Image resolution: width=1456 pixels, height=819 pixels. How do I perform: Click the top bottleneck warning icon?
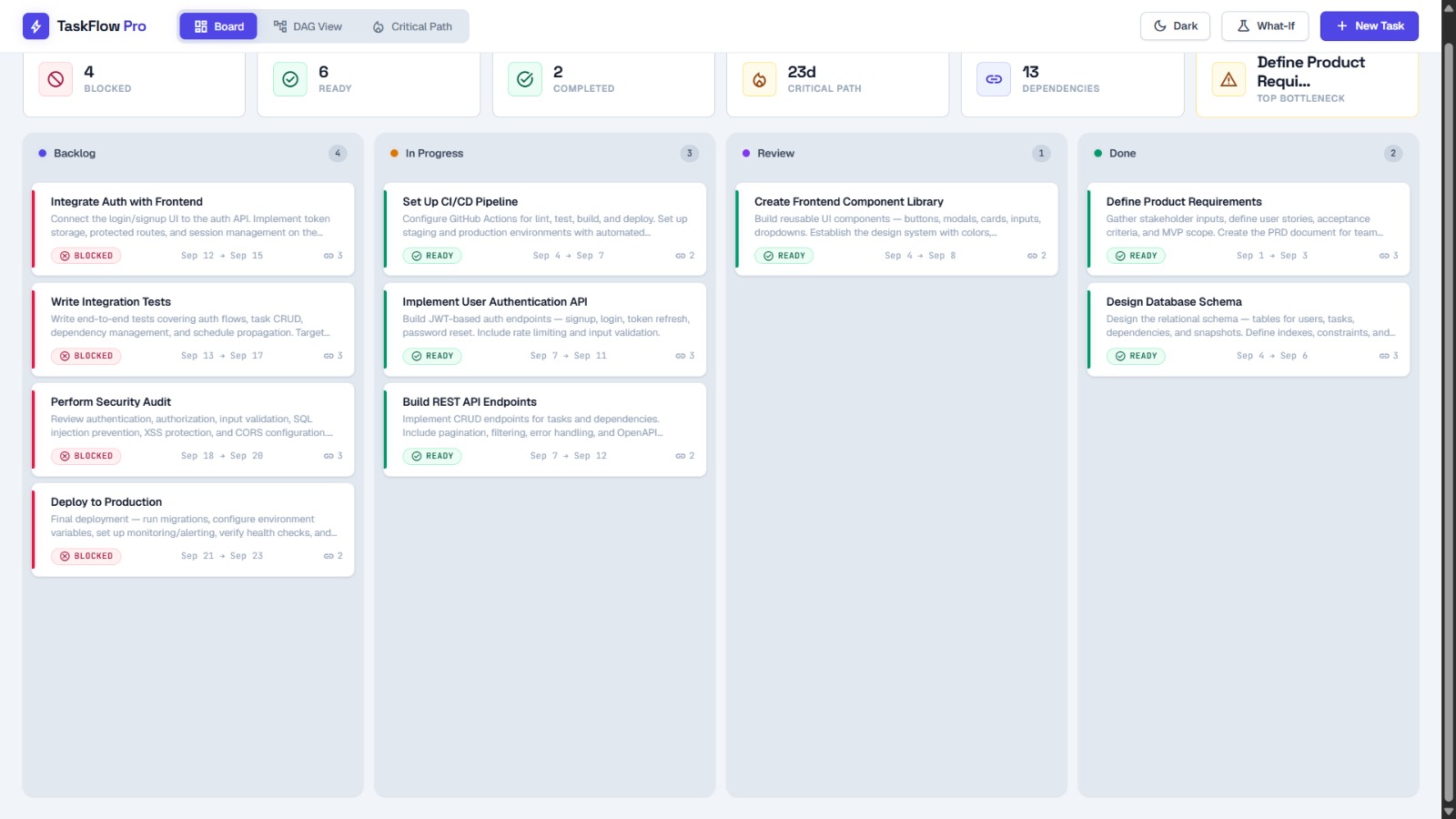tap(1228, 79)
